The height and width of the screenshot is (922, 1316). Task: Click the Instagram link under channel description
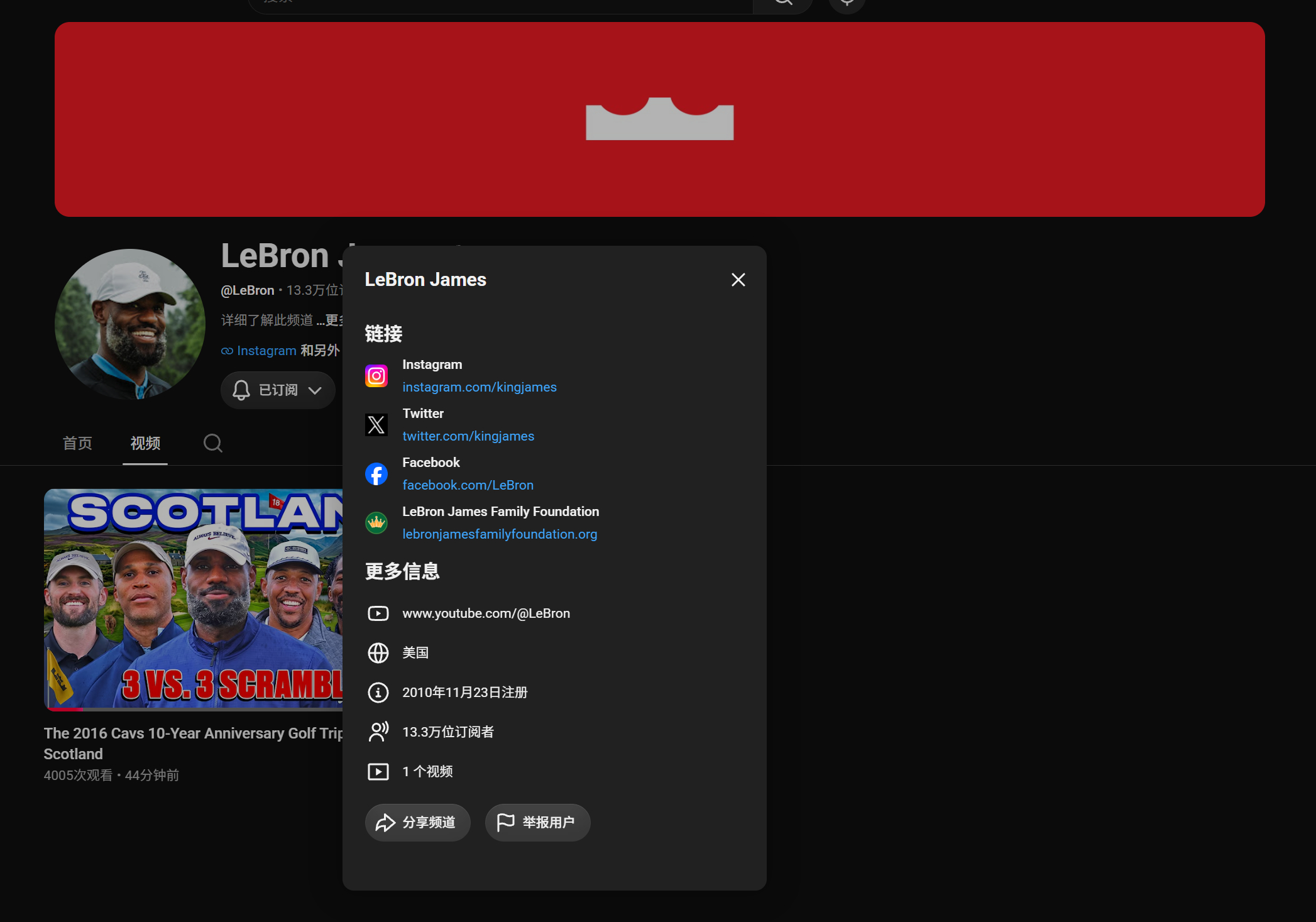(266, 351)
